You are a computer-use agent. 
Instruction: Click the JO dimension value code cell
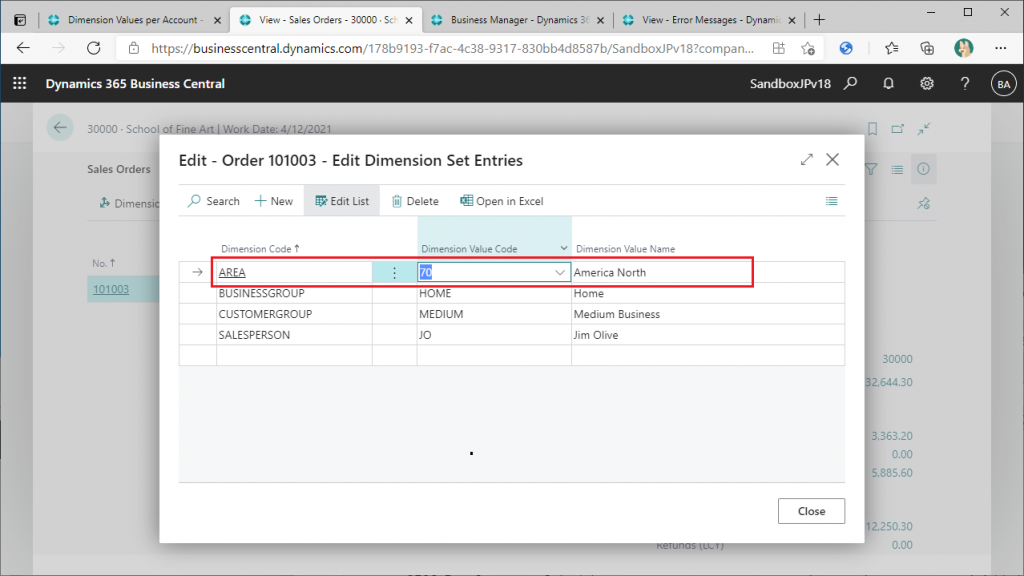pyautogui.click(x=494, y=335)
